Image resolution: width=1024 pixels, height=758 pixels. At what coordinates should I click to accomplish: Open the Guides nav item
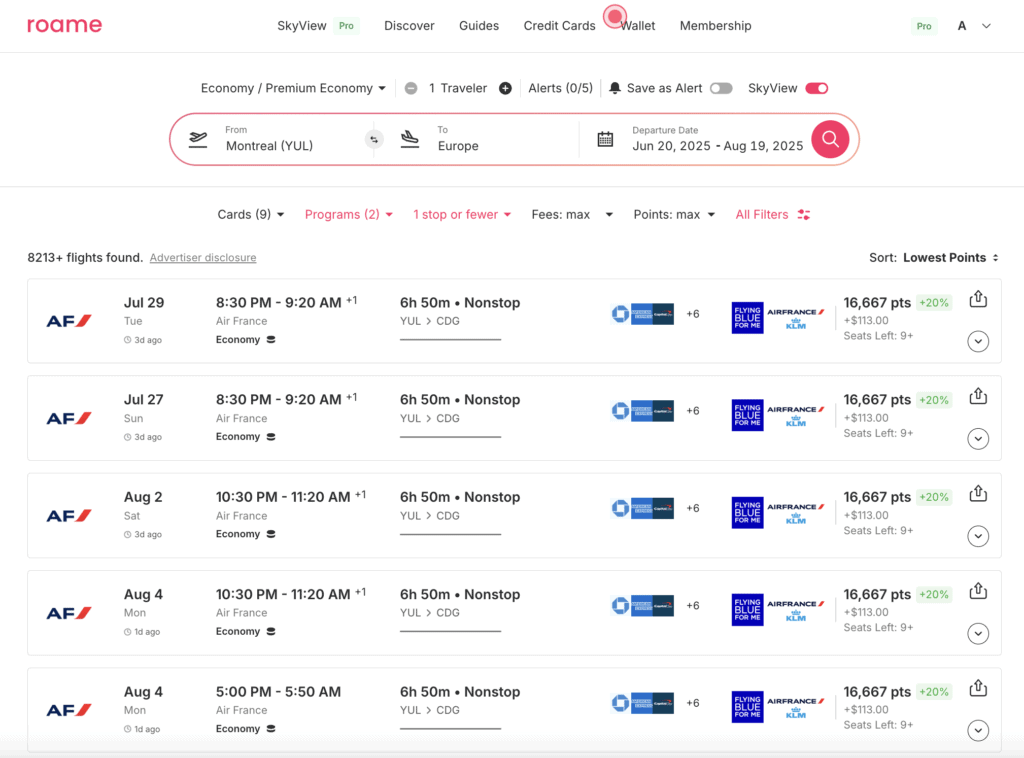479,26
